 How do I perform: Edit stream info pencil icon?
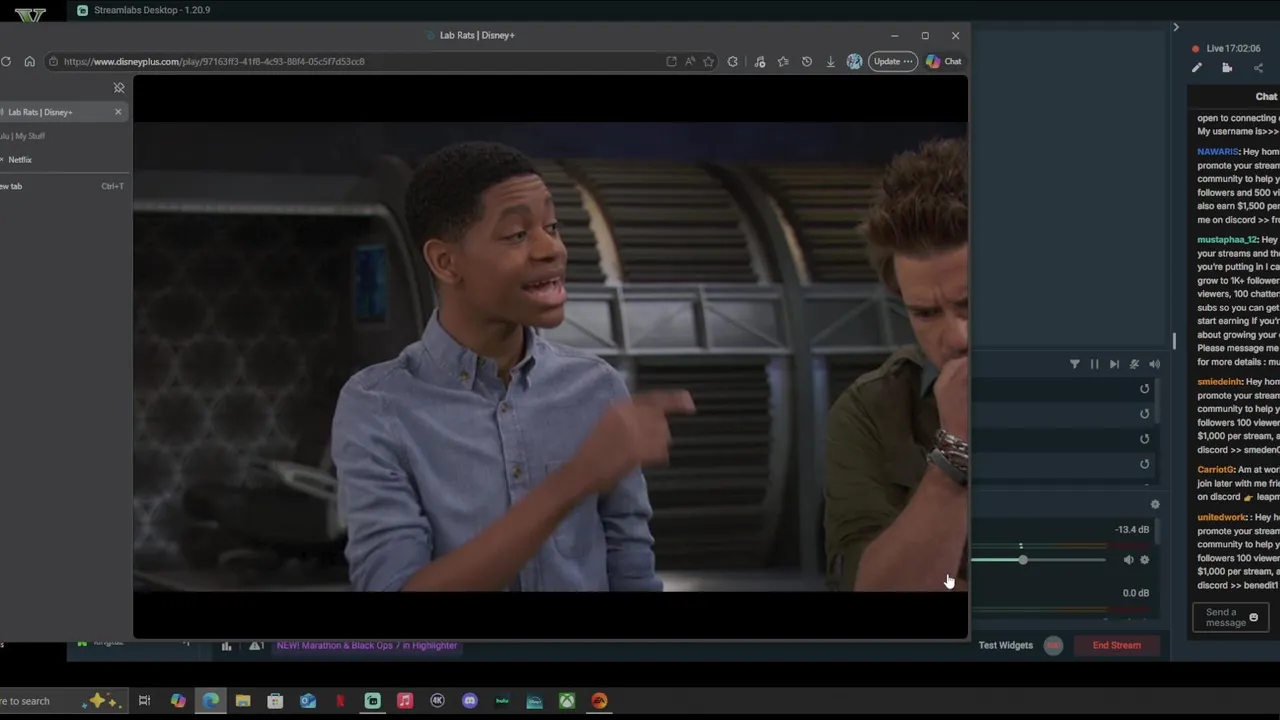tap(1196, 68)
